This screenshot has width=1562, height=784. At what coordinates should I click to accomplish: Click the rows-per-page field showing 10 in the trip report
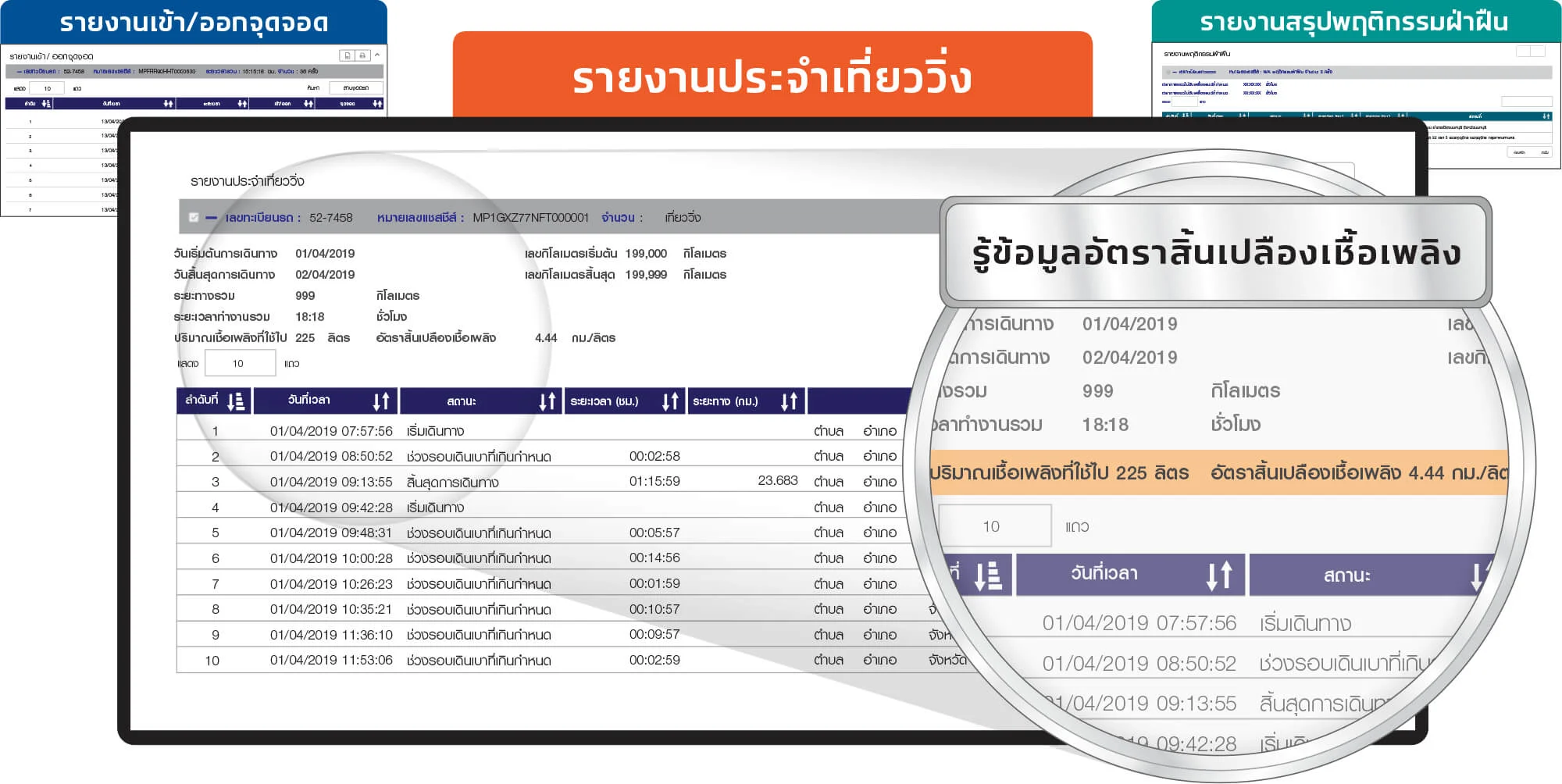240,363
